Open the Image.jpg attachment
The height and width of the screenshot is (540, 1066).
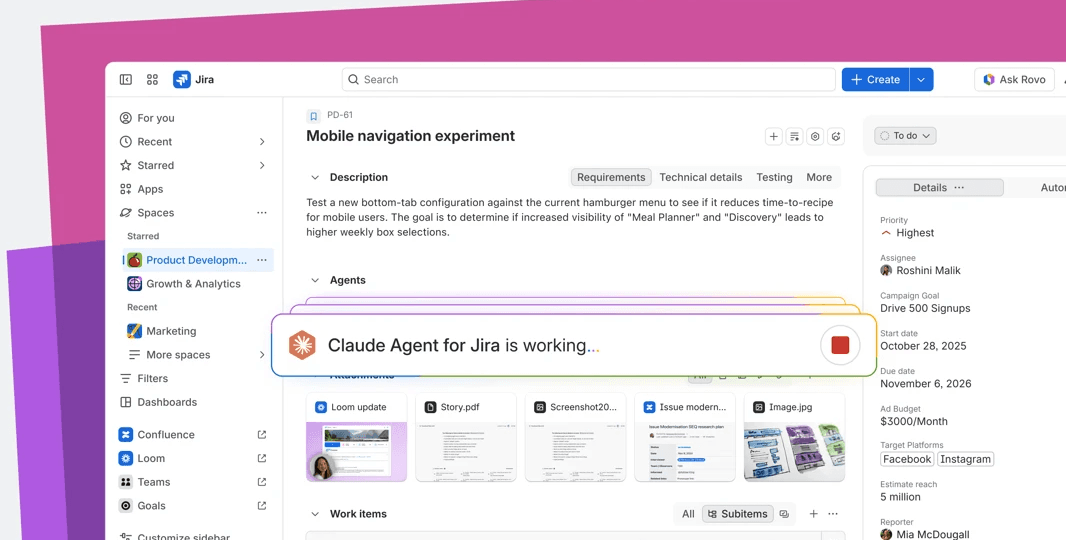[794, 437]
